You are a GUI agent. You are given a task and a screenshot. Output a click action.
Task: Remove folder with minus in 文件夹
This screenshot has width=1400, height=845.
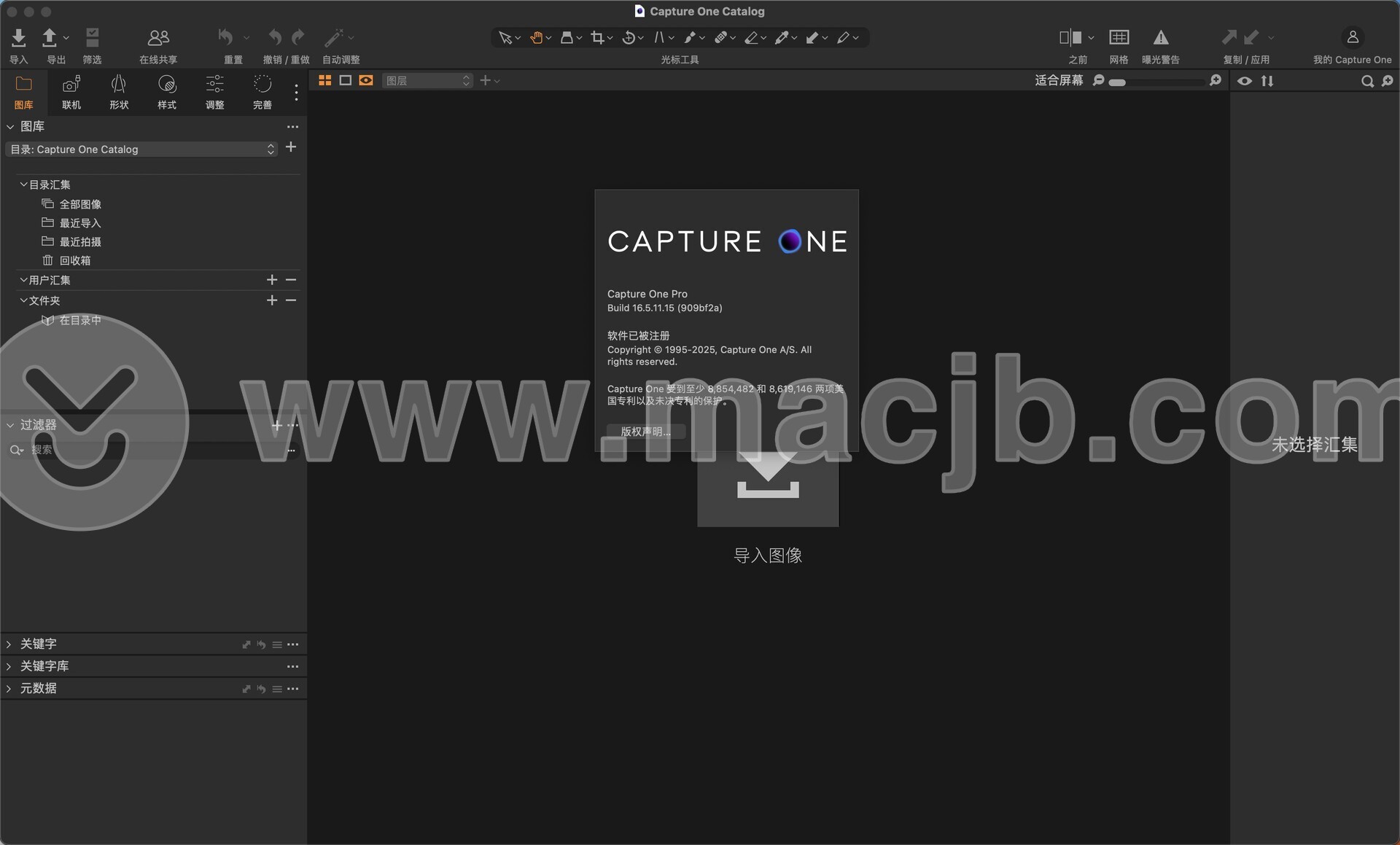coord(291,300)
